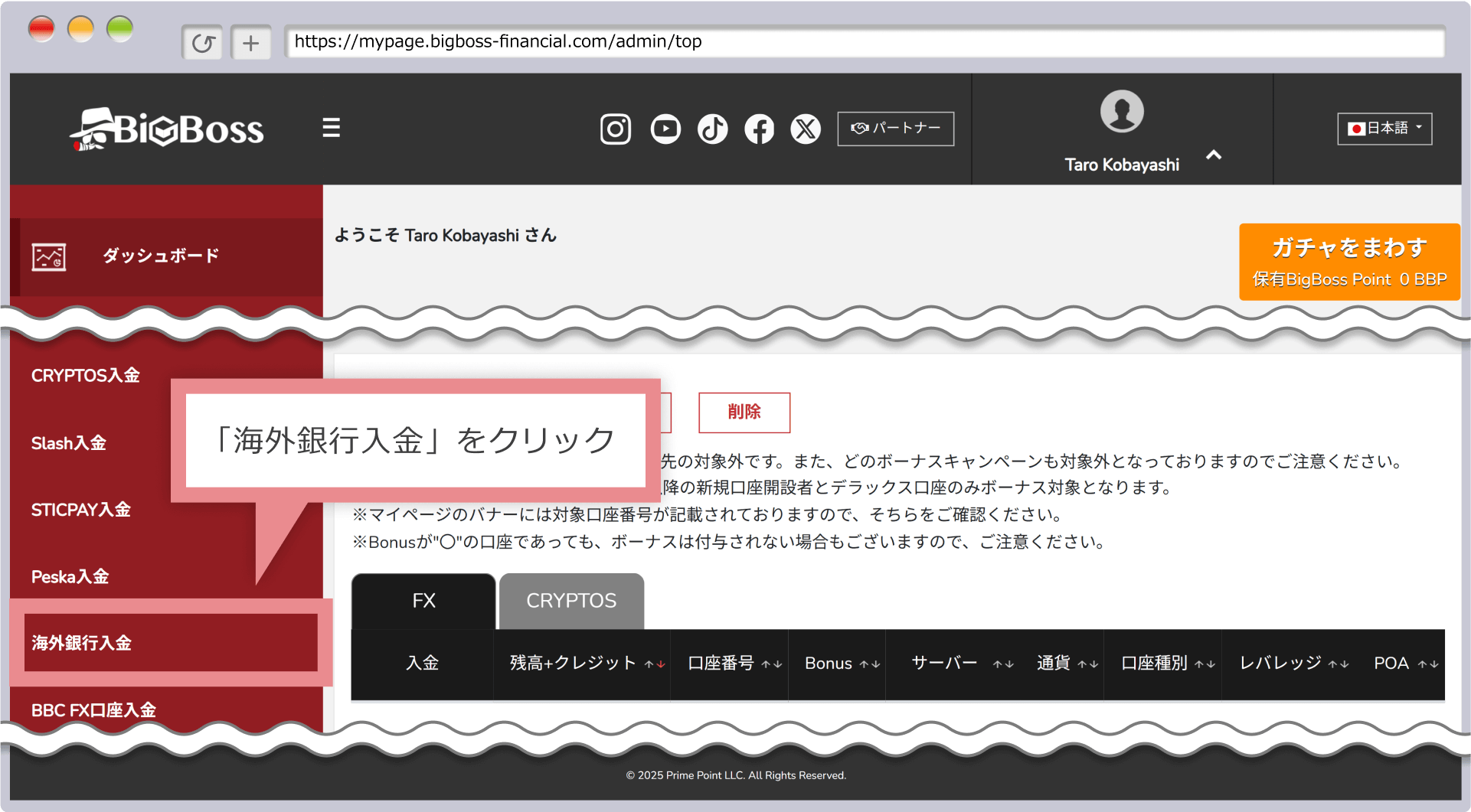
Task: Open ダッシュボード in the sidebar
Action: 161,256
